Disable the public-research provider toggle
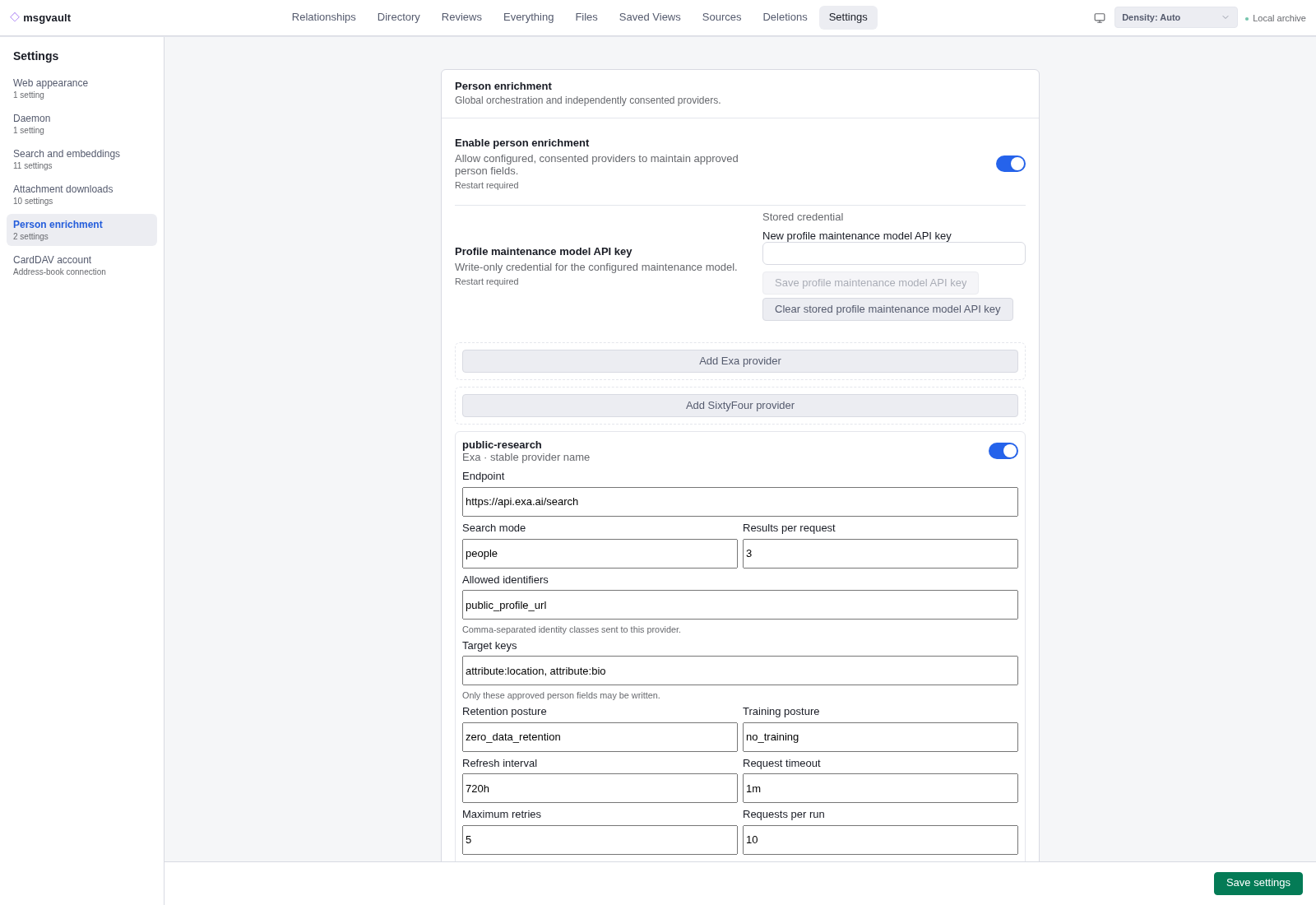Viewport: 1316px width, 905px height. click(x=1003, y=451)
